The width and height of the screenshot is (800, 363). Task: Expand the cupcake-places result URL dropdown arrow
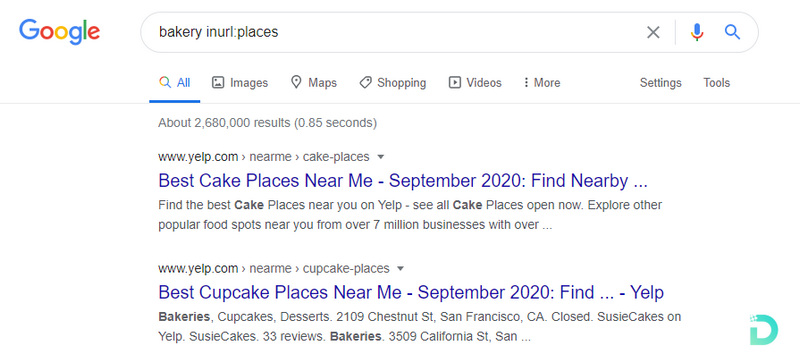coord(400,269)
